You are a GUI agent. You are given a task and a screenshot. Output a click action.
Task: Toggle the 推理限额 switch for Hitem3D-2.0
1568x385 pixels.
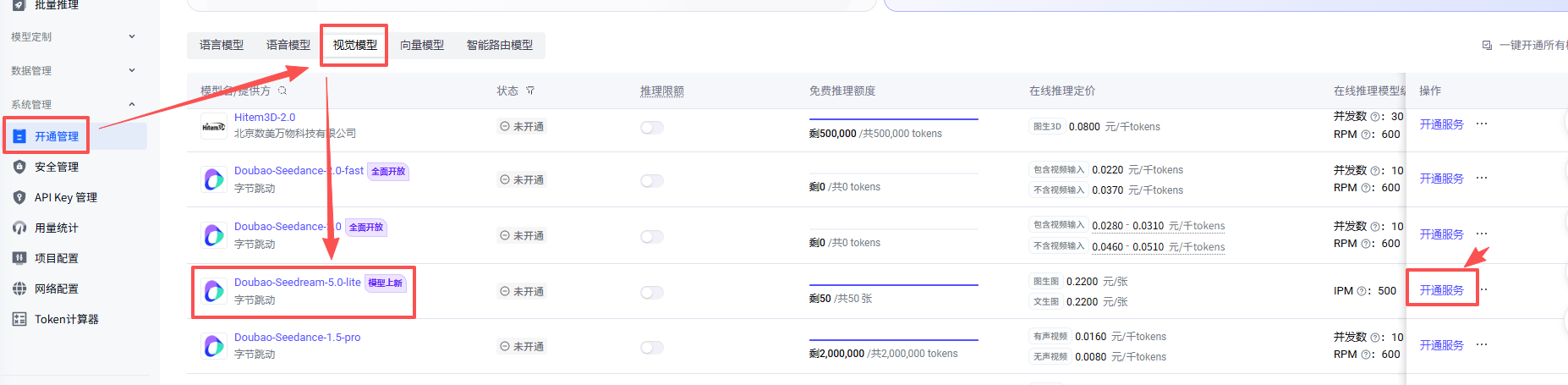652,127
